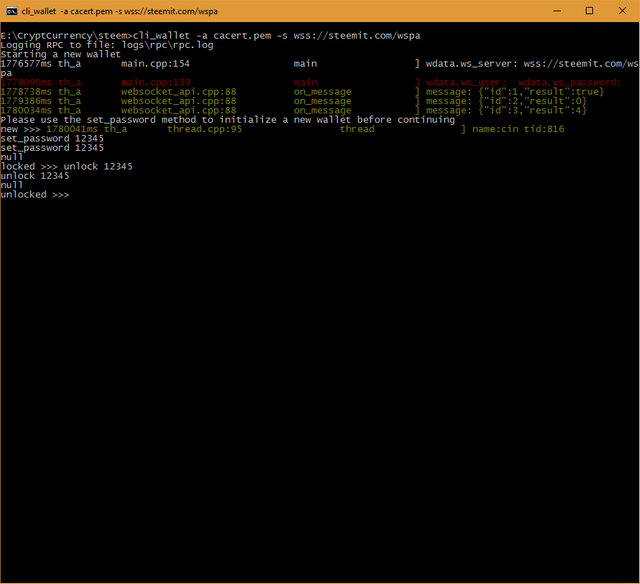Click the 'locked >>> unlock 12345' line
The width and height of the screenshot is (640, 584).
click(67, 167)
